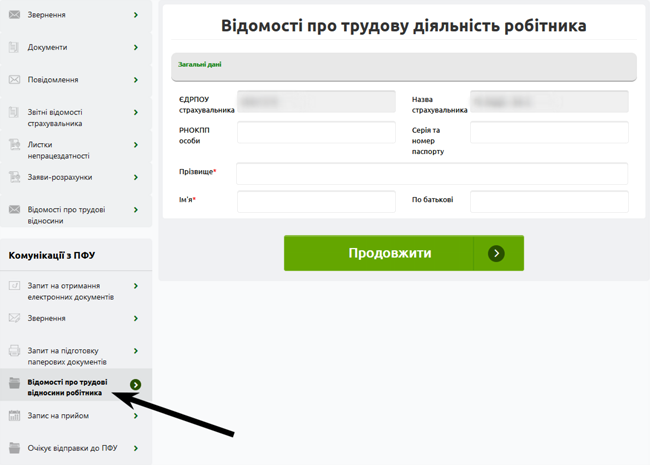Click the envelope icon beside Звернення
650x465 pixels.
(14, 15)
